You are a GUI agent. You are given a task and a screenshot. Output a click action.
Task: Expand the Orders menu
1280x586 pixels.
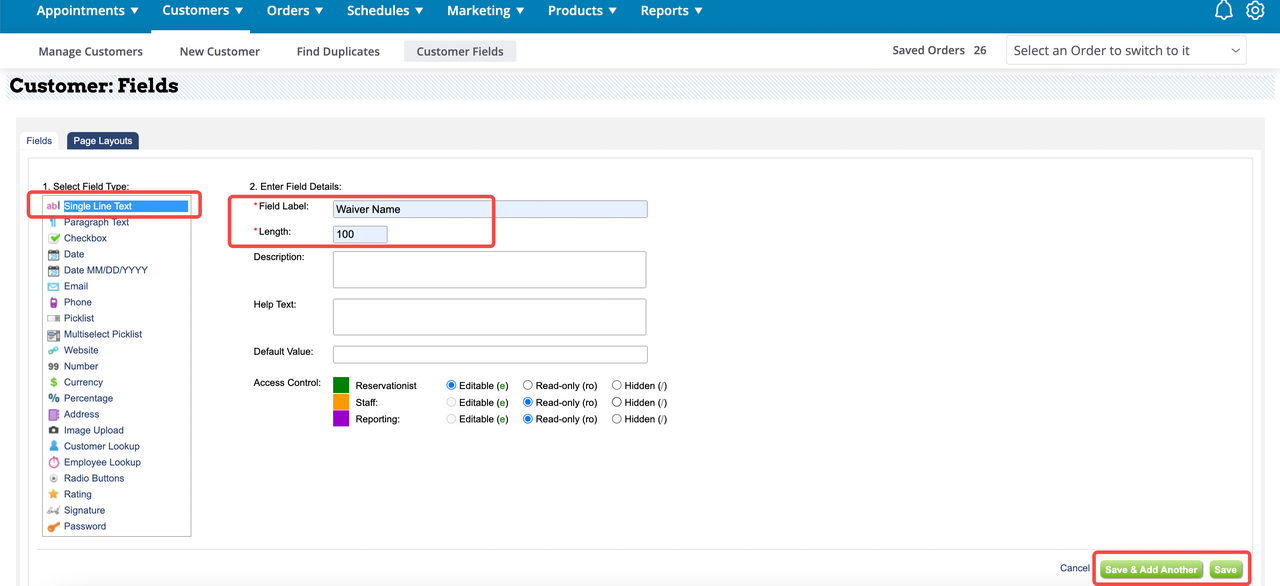(x=295, y=11)
